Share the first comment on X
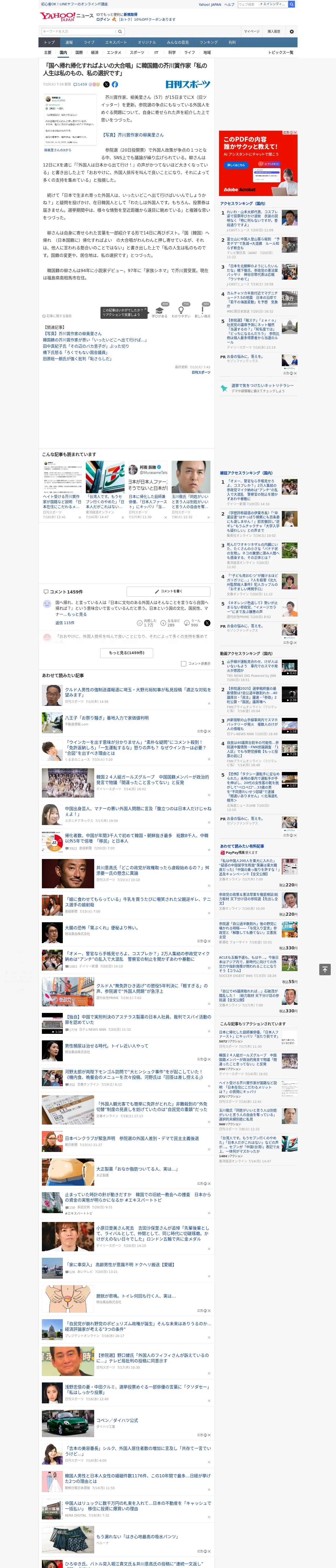The height and width of the screenshot is (1568, 336). (207, 623)
